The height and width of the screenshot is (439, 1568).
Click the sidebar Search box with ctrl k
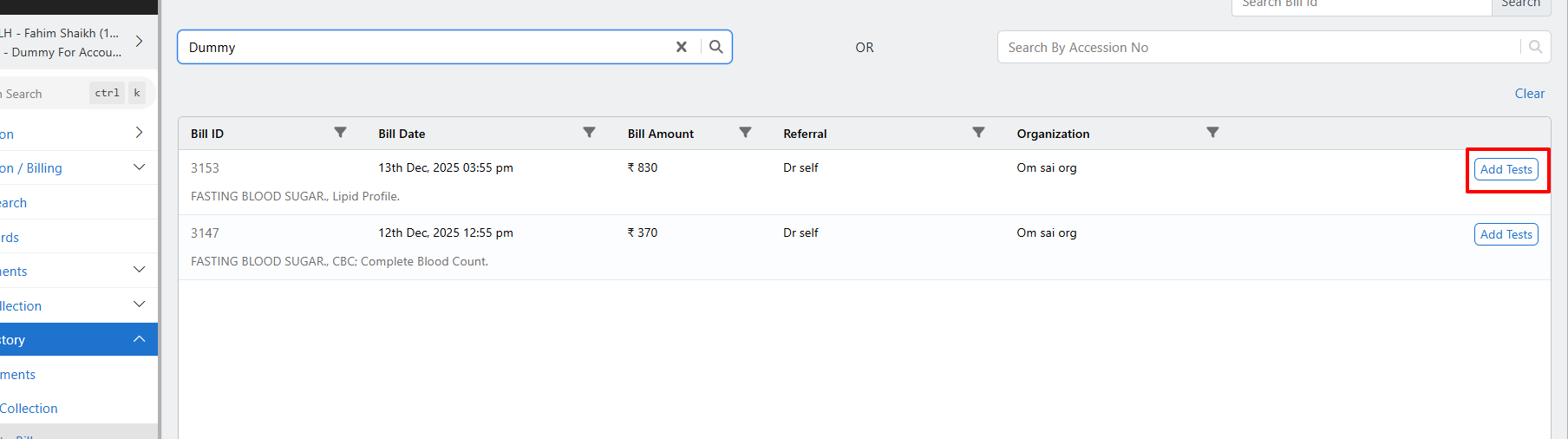[43, 94]
